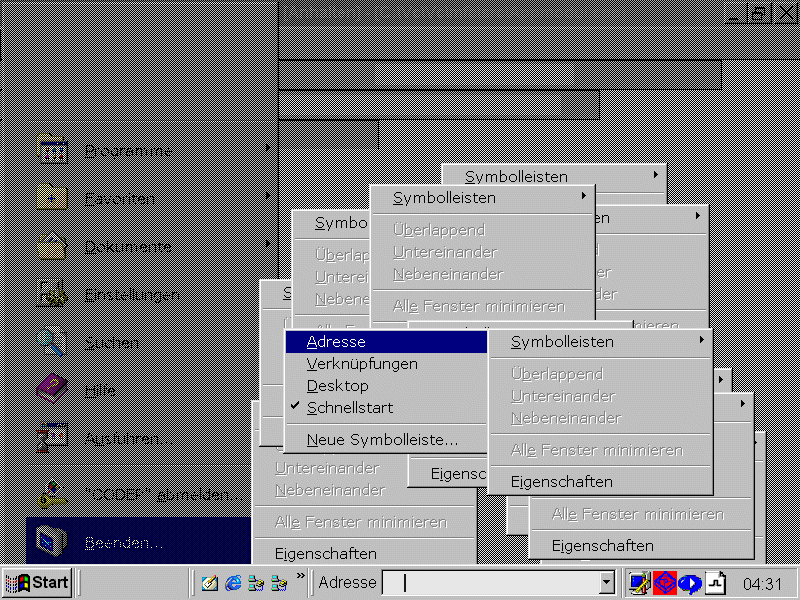Select Neue Symbolleiste... menu entry
Image resolution: width=800 pixels, height=600 pixels.
click(382, 440)
